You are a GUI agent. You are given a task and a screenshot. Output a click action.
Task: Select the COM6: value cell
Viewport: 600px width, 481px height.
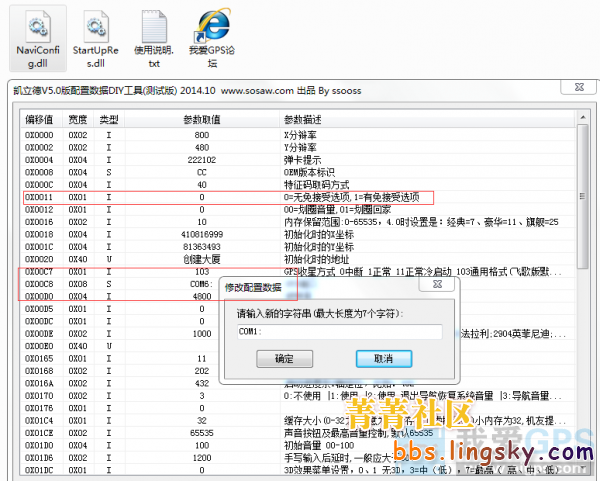point(201,284)
